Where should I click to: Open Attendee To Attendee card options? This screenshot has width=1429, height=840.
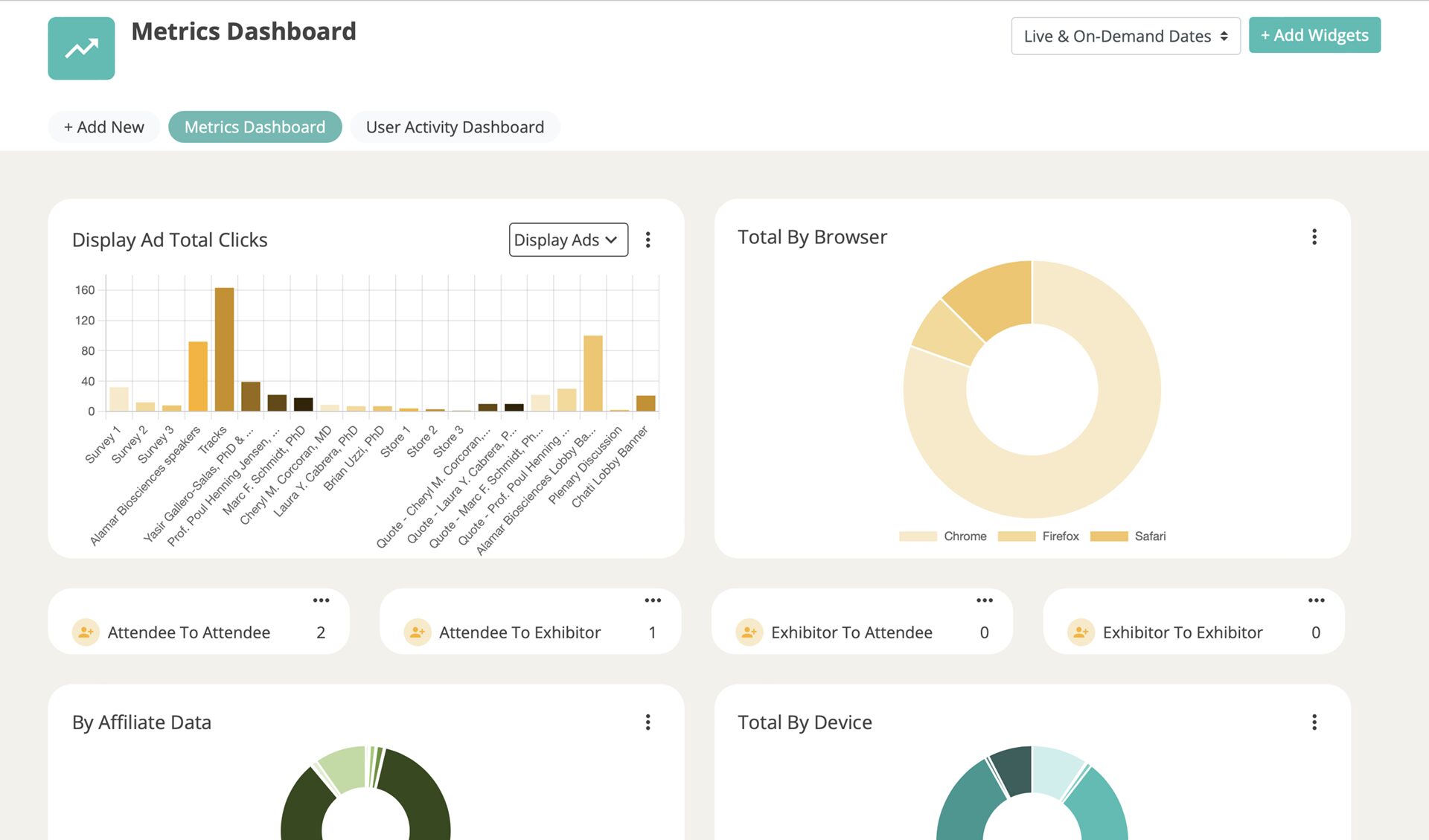click(321, 600)
